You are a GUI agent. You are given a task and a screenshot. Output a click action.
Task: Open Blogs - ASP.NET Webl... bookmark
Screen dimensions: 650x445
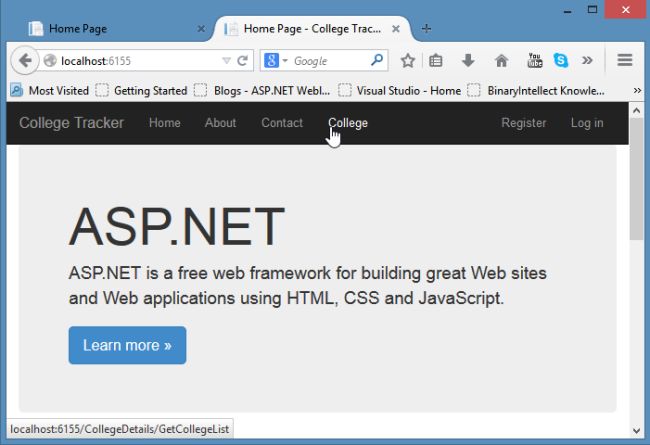(x=262, y=90)
